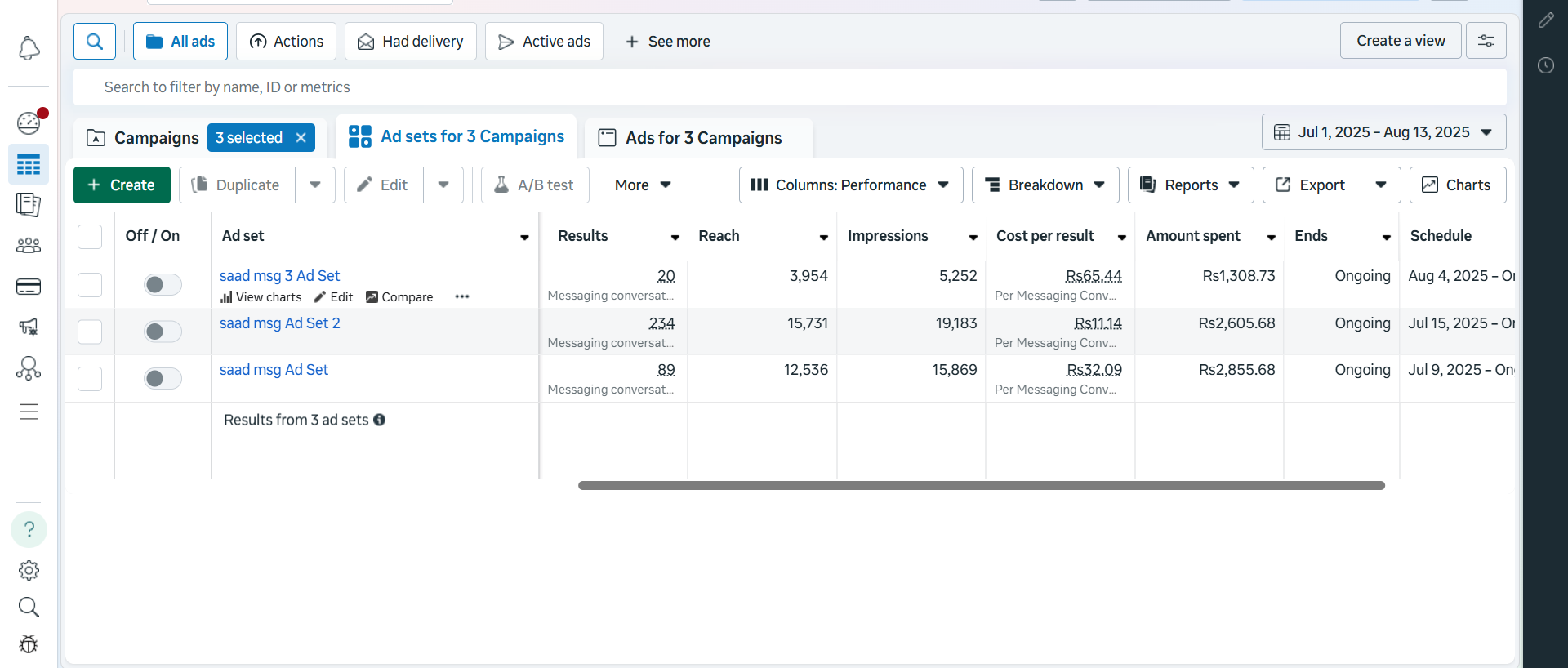Image resolution: width=1568 pixels, height=668 pixels.
Task: Click the blue search magnifier button
Action: coord(95,42)
